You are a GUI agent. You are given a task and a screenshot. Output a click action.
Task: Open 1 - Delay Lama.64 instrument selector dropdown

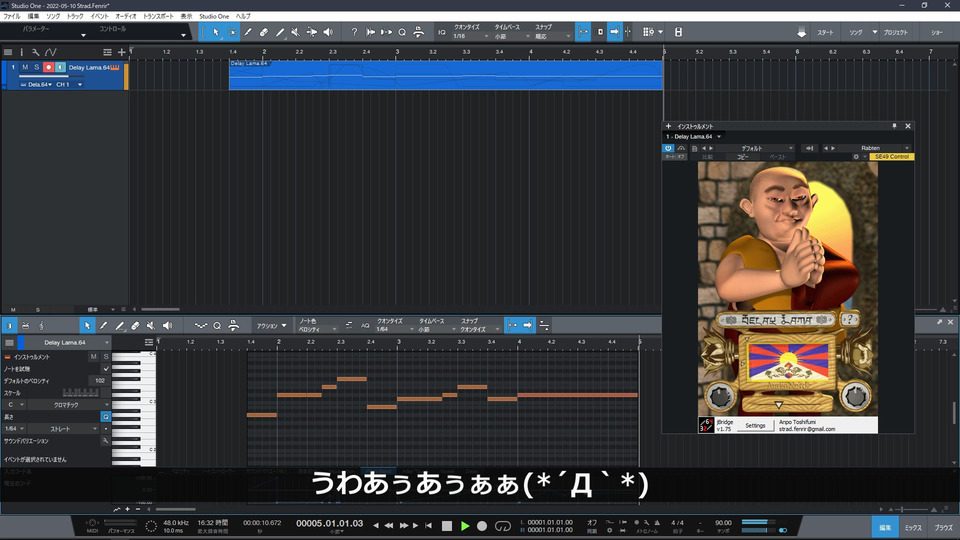point(694,137)
